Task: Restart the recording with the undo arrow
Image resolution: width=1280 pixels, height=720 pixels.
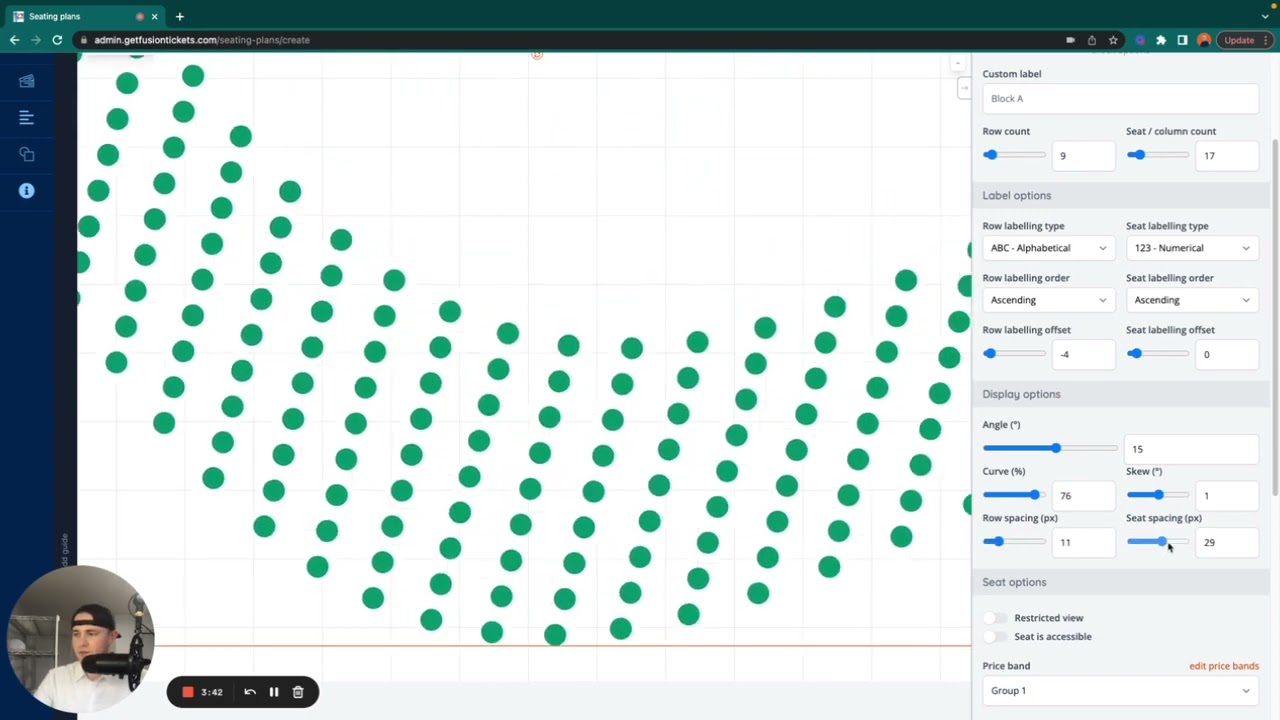Action: point(250,692)
